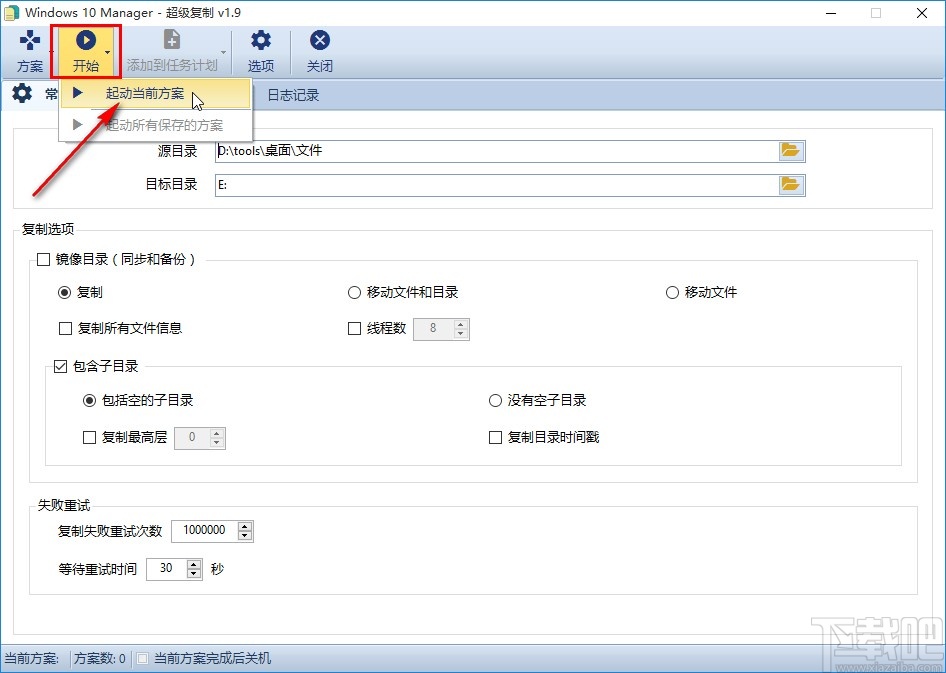Click the 开始 Start play icon
Screen dimensions: 946x673
(x=86, y=40)
